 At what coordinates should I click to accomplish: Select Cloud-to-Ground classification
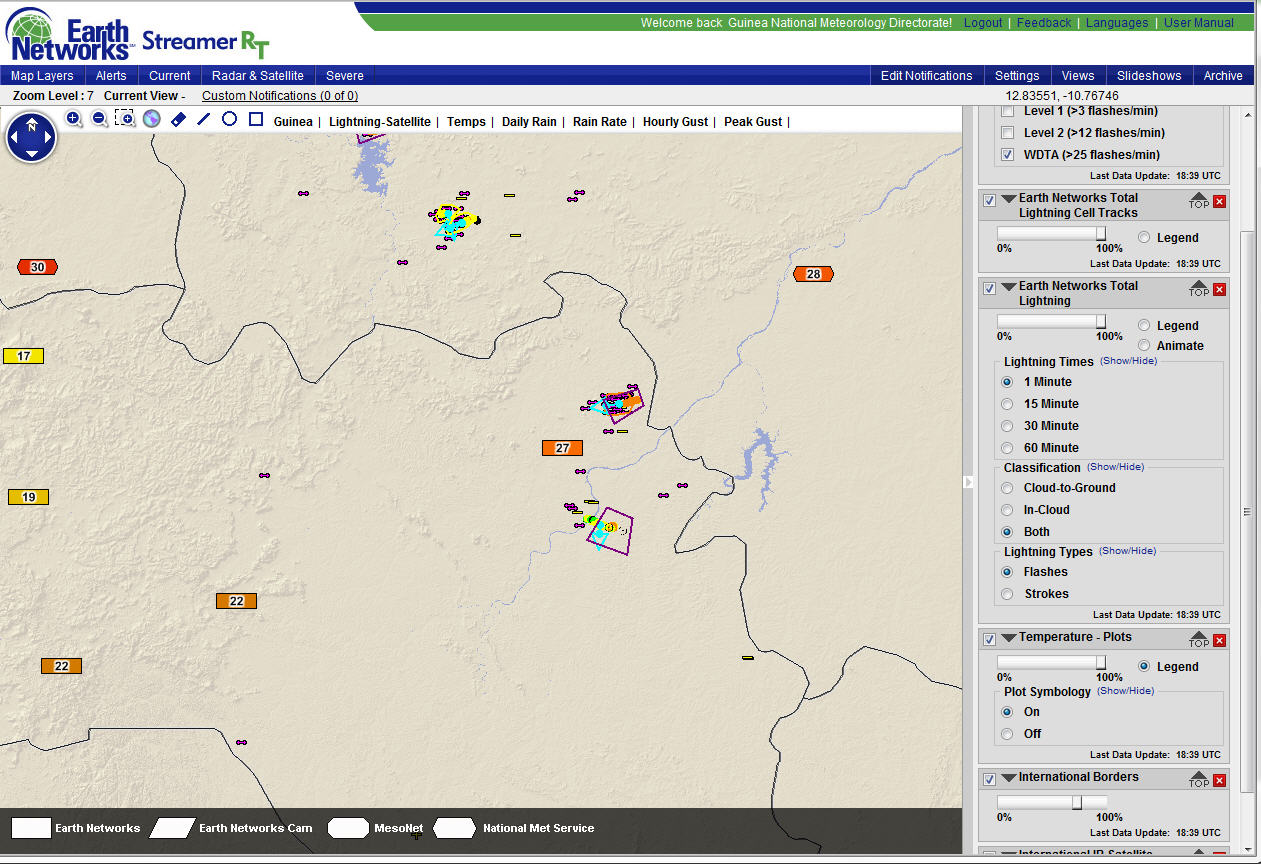tap(1007, 488)
